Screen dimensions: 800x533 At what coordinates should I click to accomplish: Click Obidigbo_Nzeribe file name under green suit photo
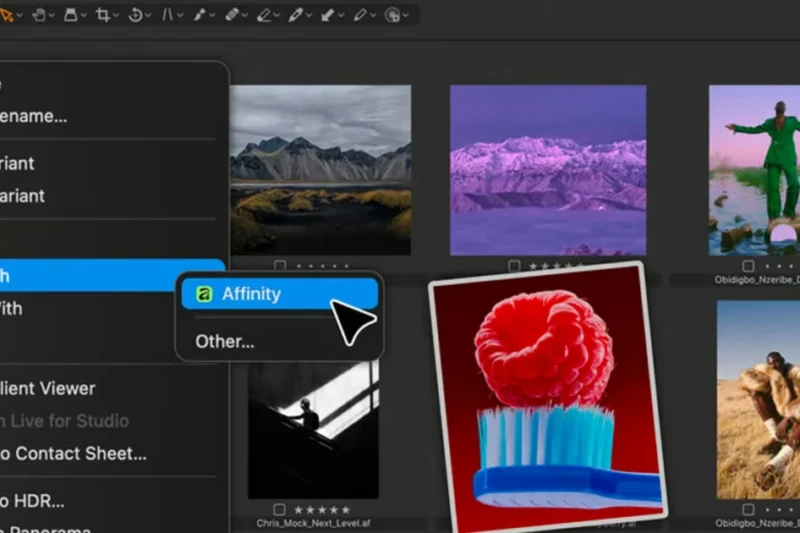pyautogui.click(x=757, y=280)
